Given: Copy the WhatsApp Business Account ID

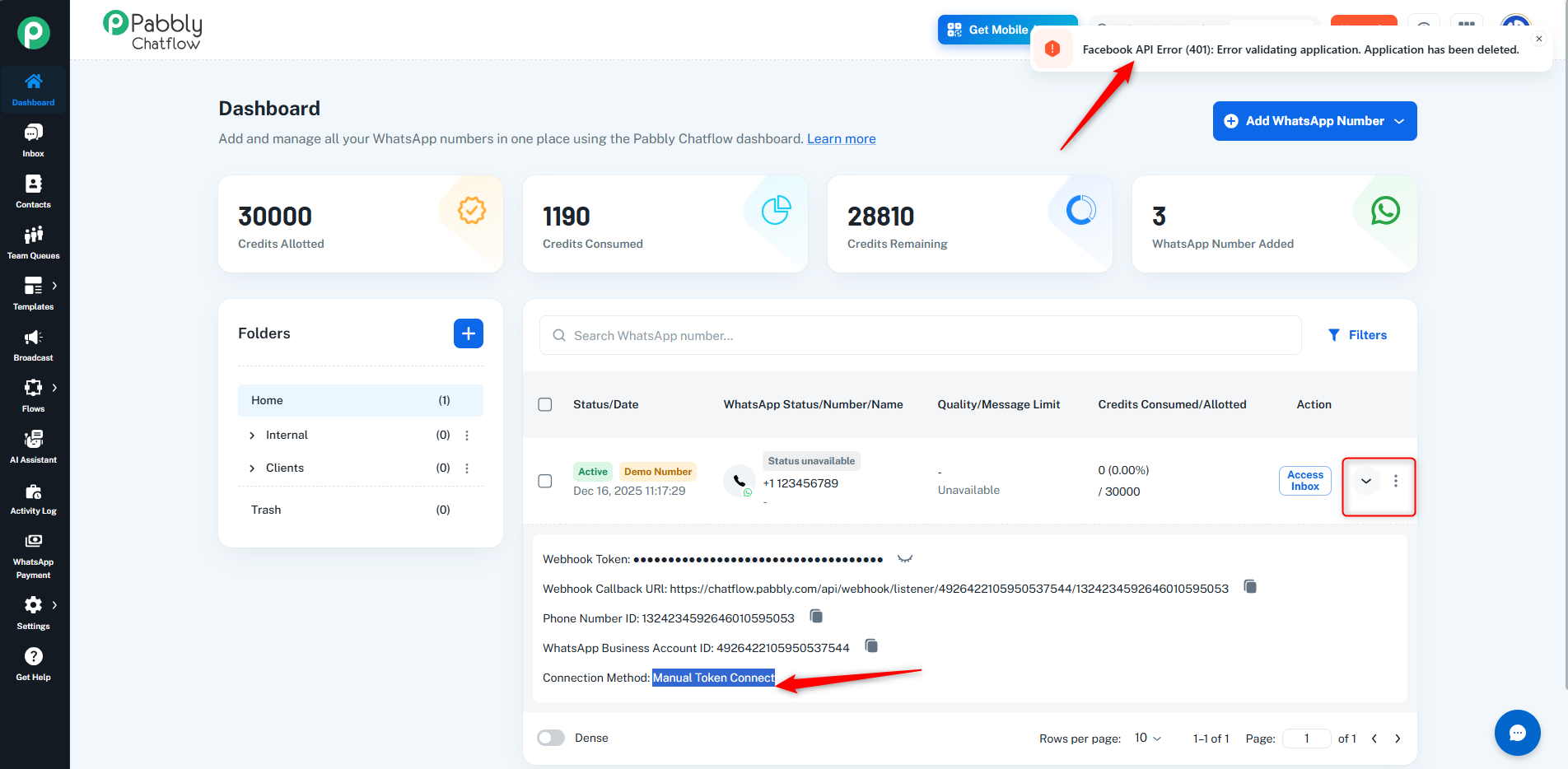Looking at the screenshot, I should tap(871, 646).
